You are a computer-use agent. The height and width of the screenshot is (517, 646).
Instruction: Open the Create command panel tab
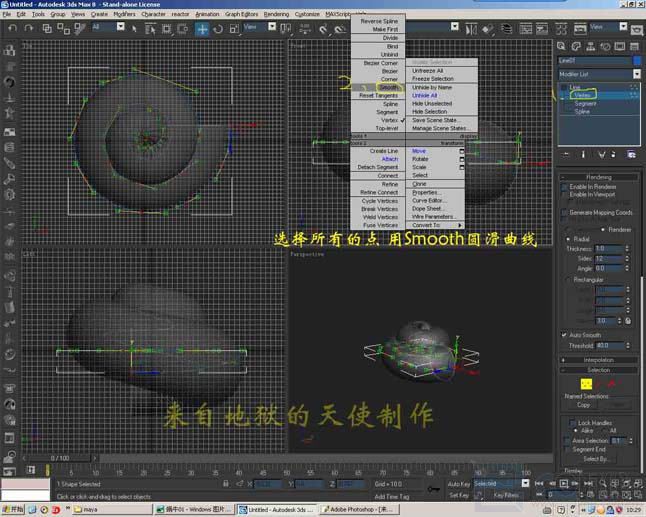tap(562, 46)
